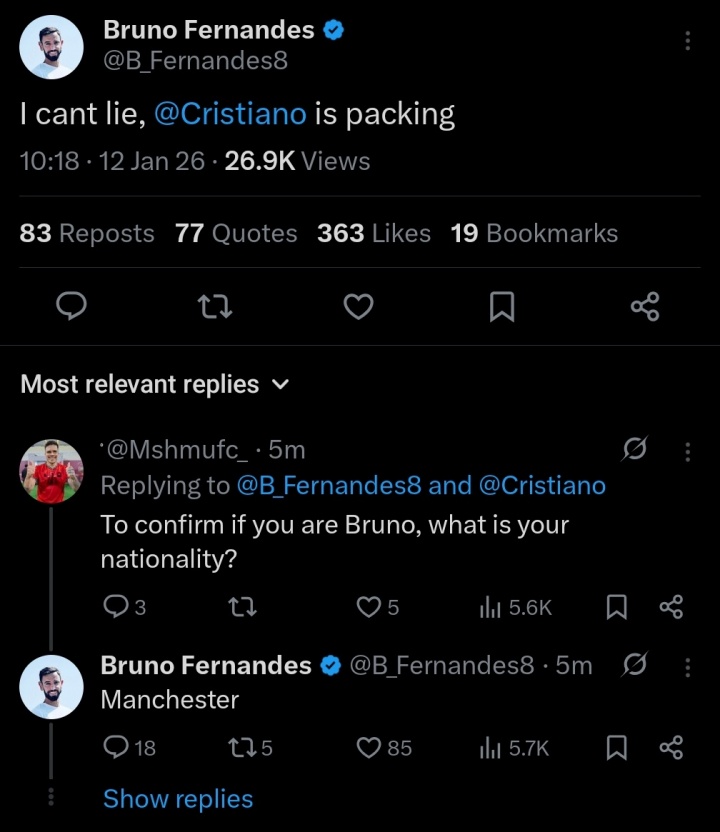Click Show replies link
Viewport: 720px width, 832px height.
[x=178, y=799]
